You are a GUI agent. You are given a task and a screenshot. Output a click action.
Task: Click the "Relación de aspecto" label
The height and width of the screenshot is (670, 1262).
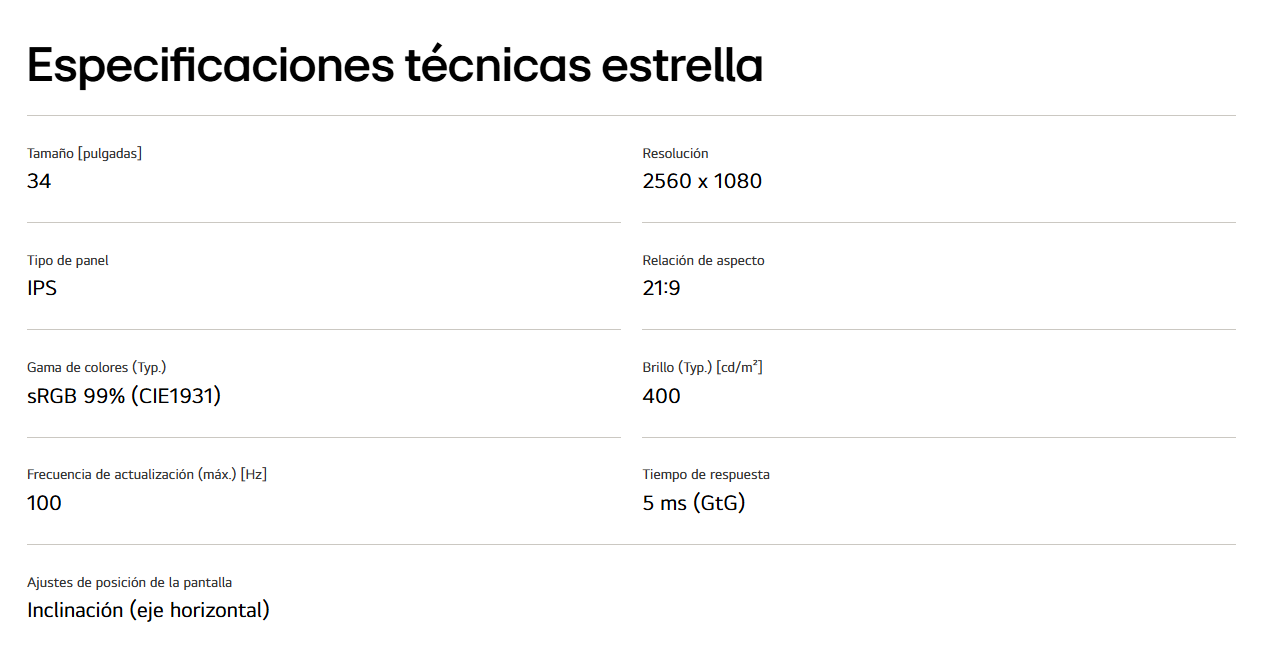coord(703,260)
